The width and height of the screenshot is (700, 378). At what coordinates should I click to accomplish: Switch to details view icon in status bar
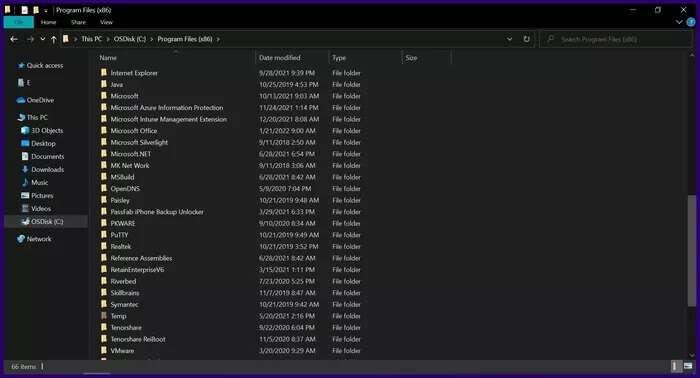675,366
